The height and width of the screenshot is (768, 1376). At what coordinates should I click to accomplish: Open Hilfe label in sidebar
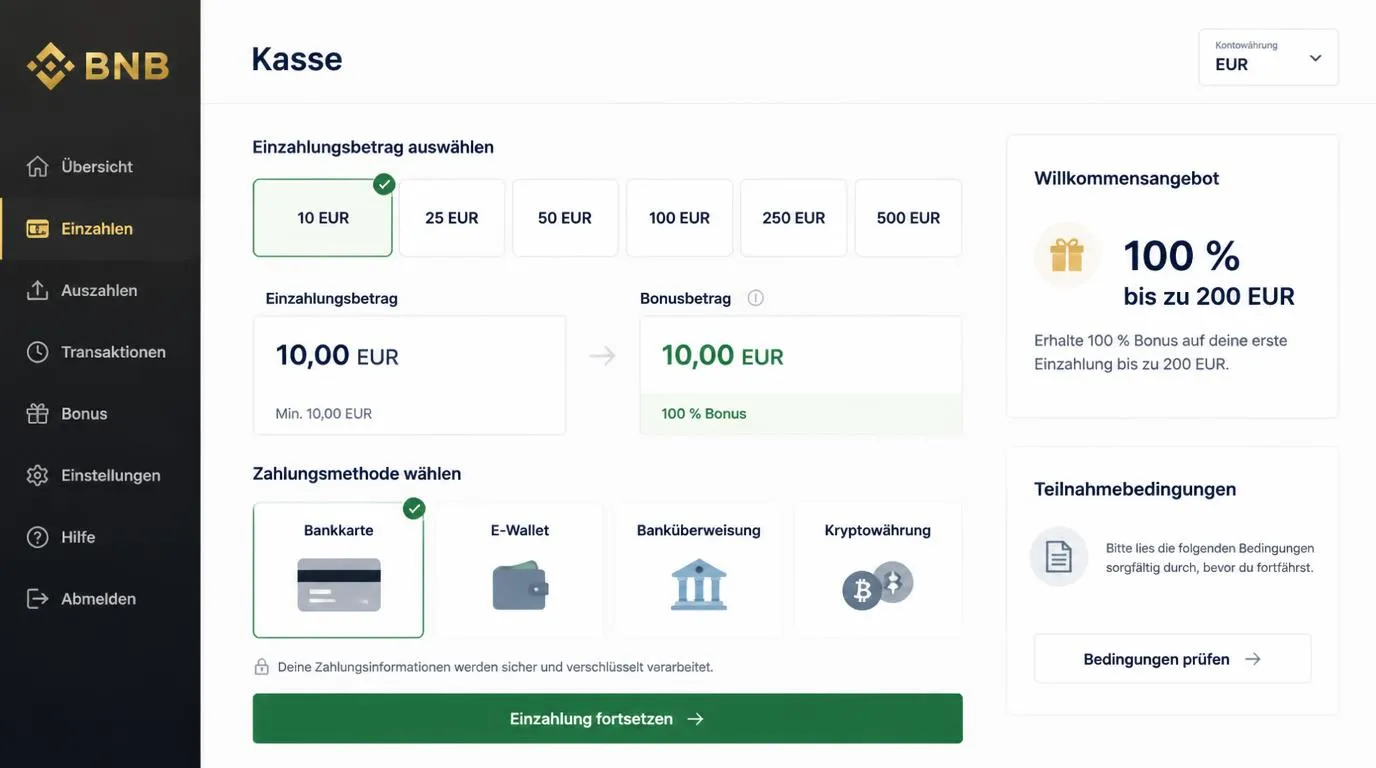[x=78, y=537]
